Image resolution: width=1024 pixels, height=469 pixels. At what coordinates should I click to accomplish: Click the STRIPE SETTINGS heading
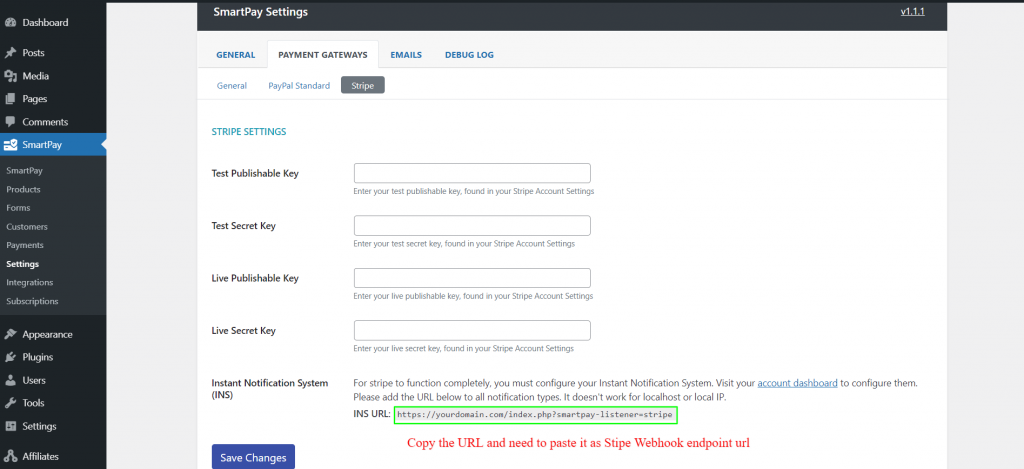point(249,131)
